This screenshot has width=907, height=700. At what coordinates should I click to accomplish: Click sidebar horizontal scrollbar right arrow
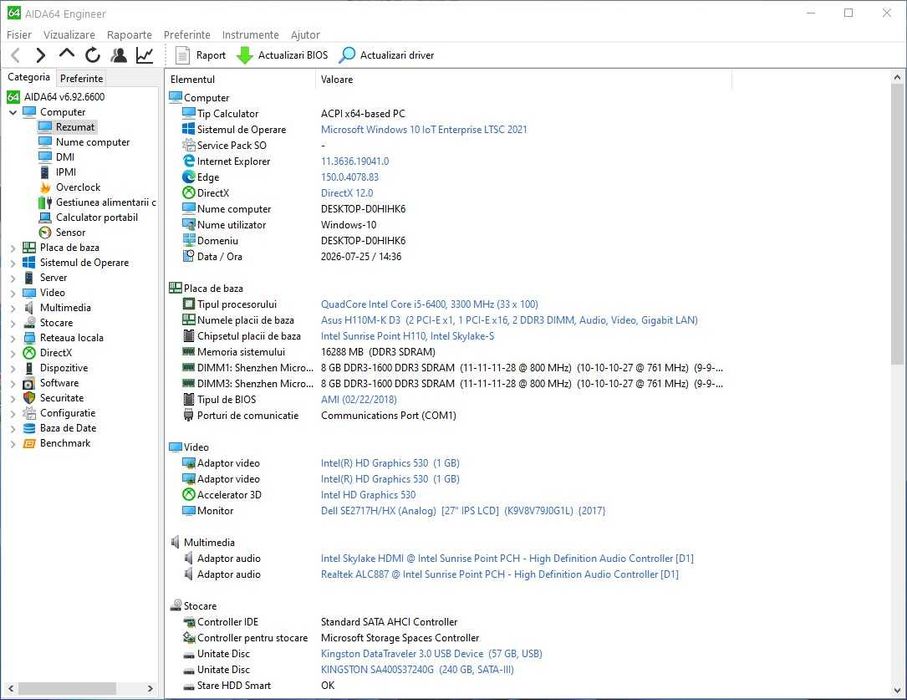[150, 688]
